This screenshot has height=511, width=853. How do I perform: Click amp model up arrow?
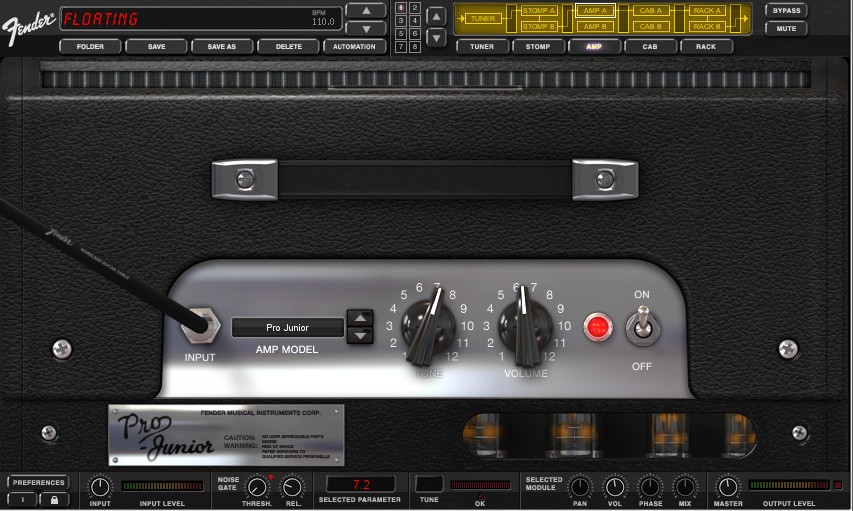(360, 318)
